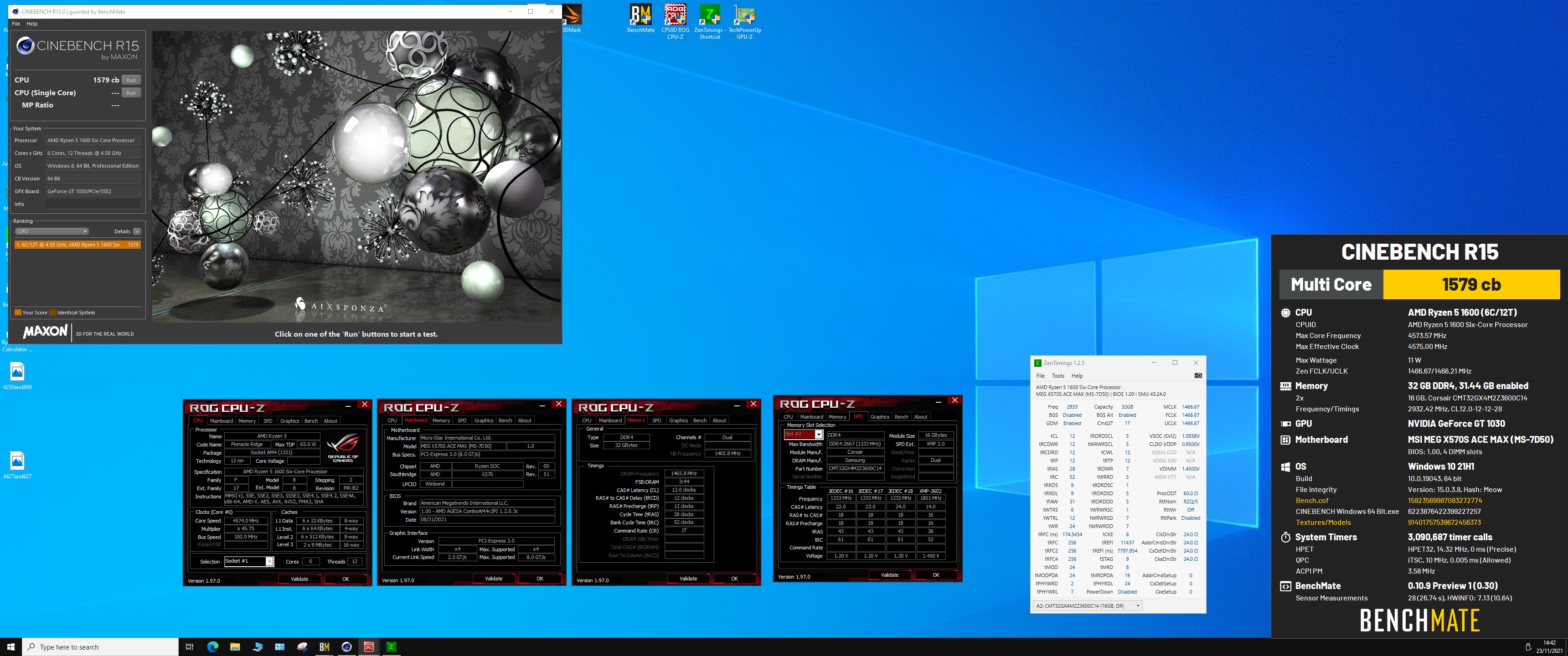Image resolution: width=1568 pixels, height=656 pixels.
Task: Click OK in the CPU-Z Mainboard window
Action: pos(539,579)
